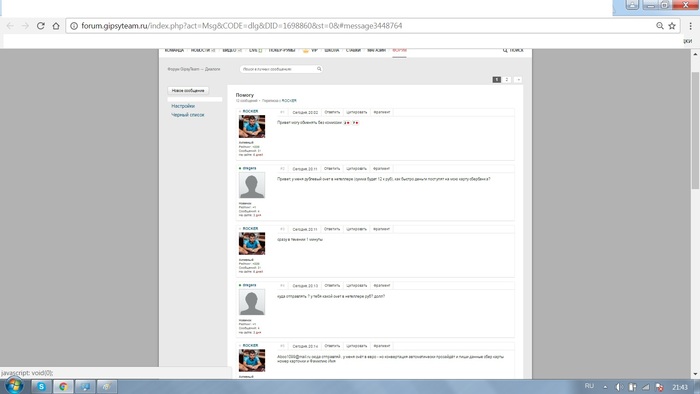Click Цитировать on post #3

click(x=357, y=229)
